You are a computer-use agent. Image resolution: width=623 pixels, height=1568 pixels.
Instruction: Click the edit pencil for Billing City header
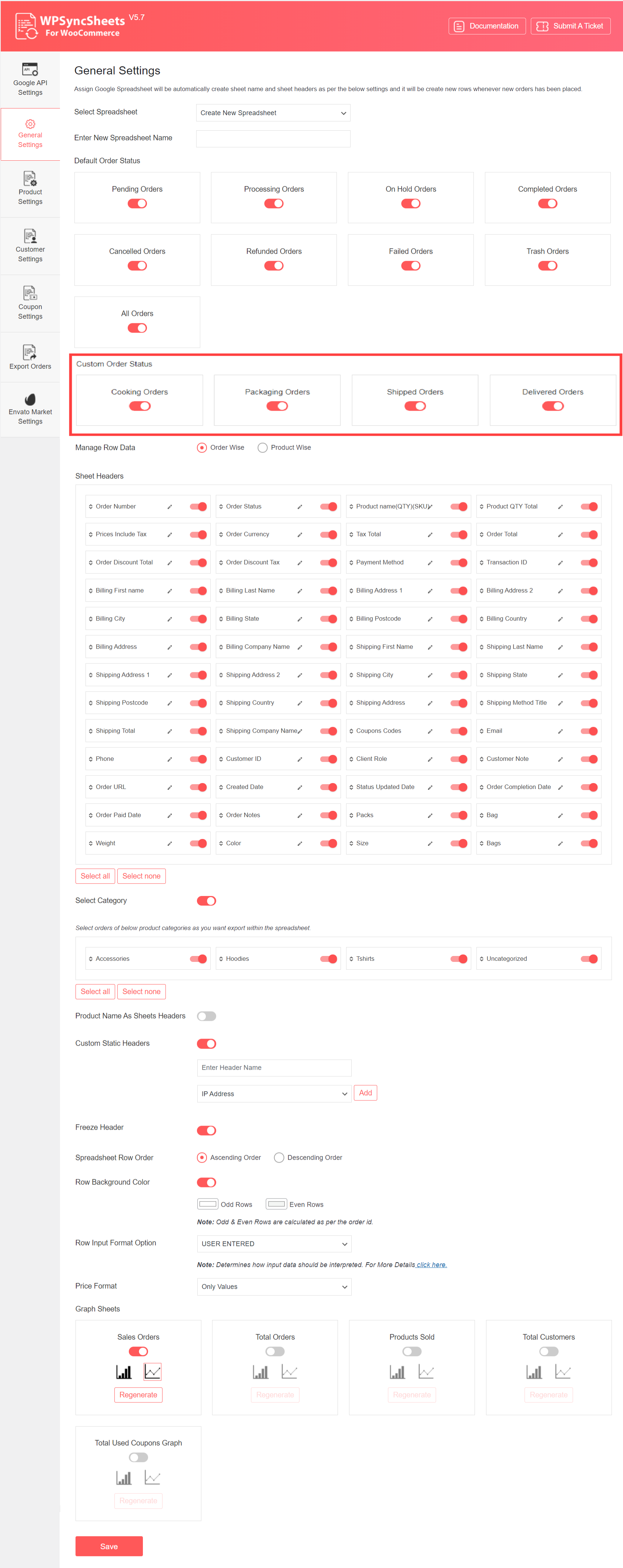pyautogui.click(x=170, y=619)
